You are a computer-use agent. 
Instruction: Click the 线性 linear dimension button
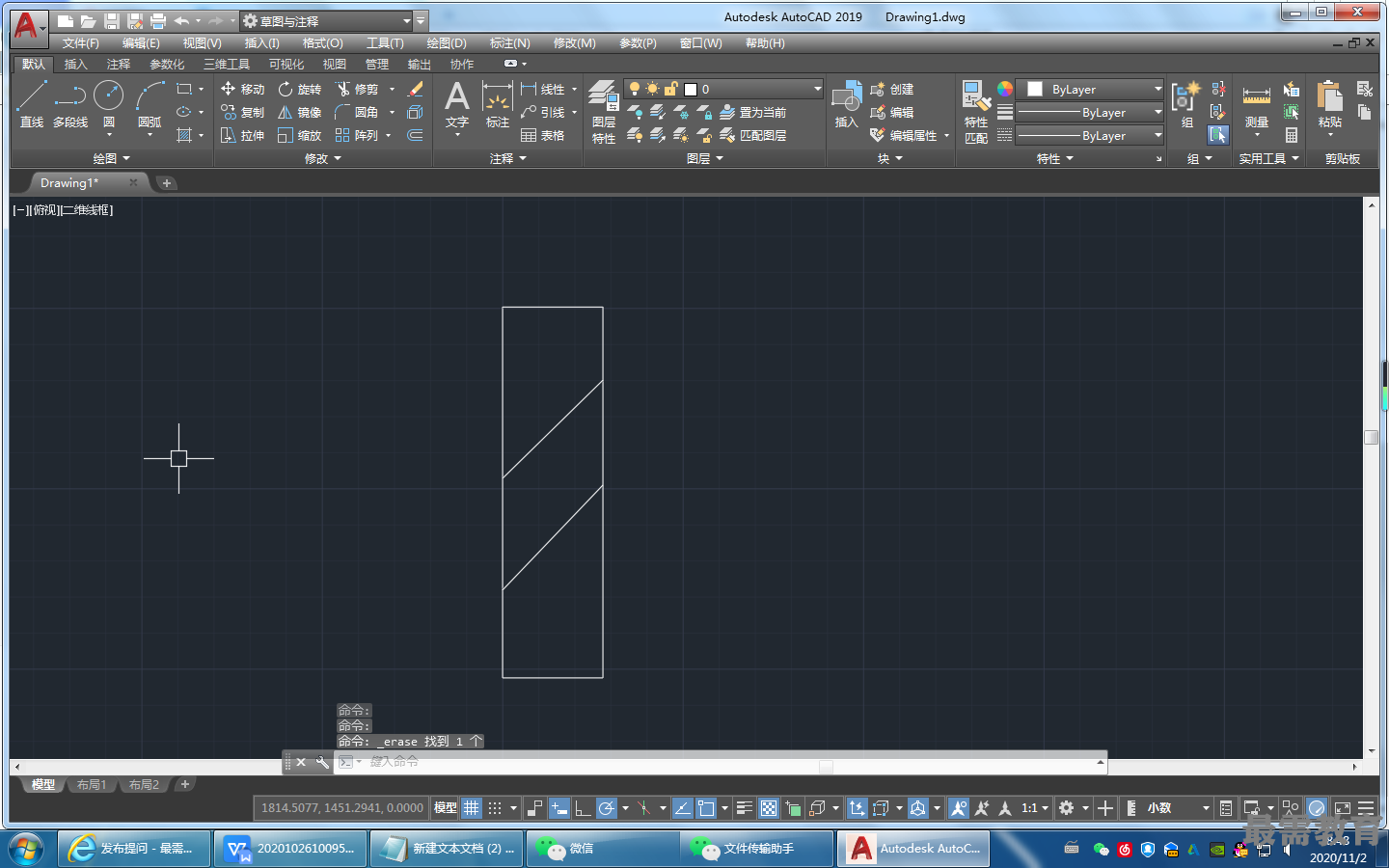tap(542, 89)
